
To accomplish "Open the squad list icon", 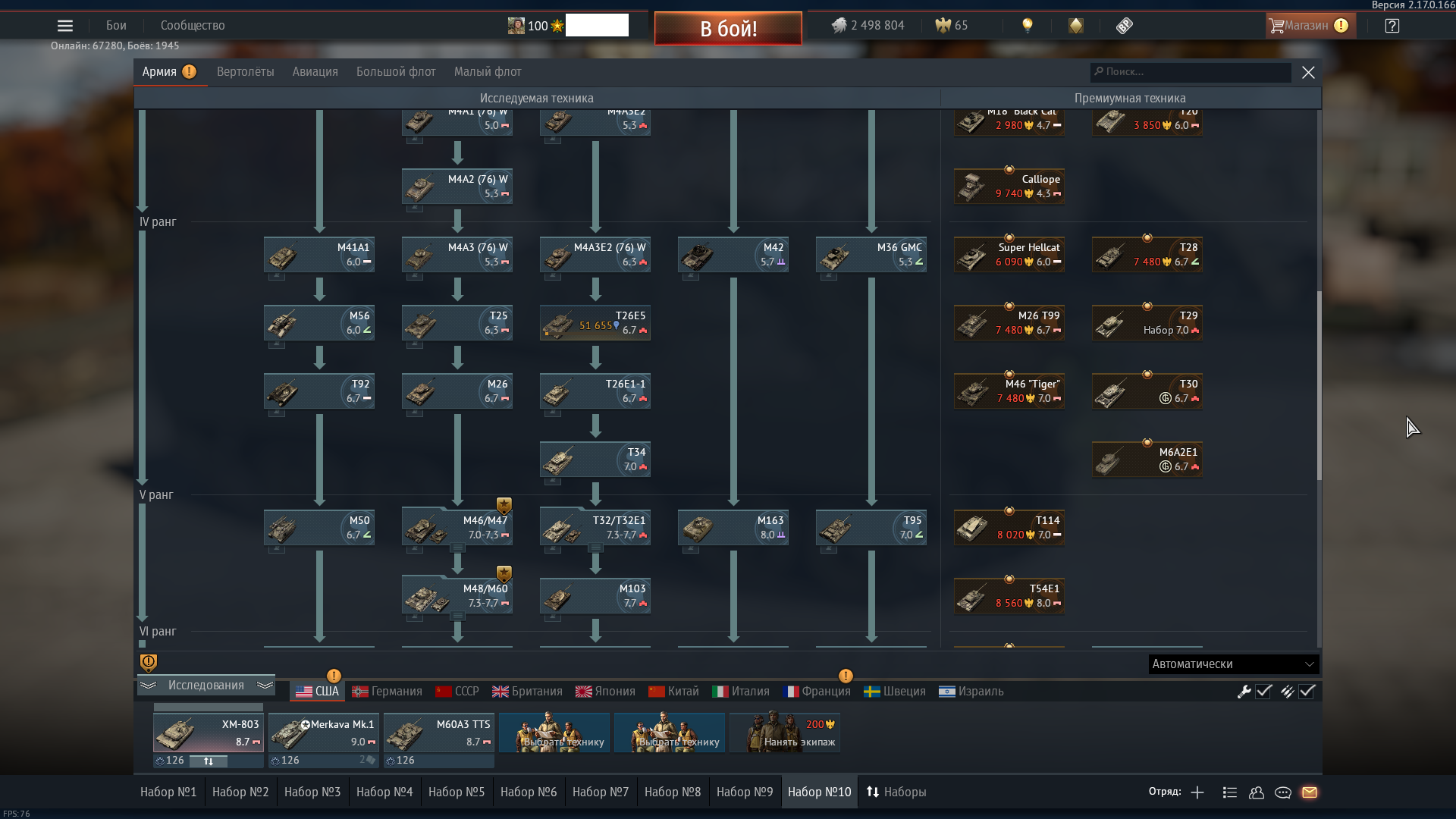I will [x=1230, y=792].
